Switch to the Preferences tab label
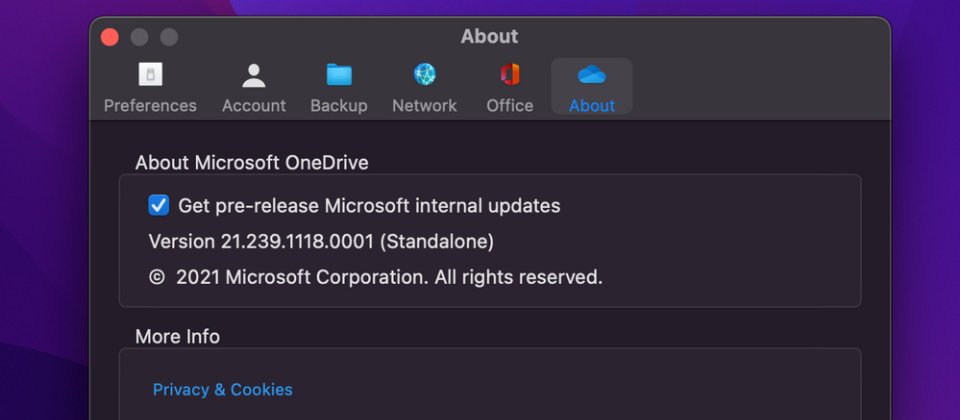Image resolution: width=960 pixels, height=420 pixels. [150, 106]
